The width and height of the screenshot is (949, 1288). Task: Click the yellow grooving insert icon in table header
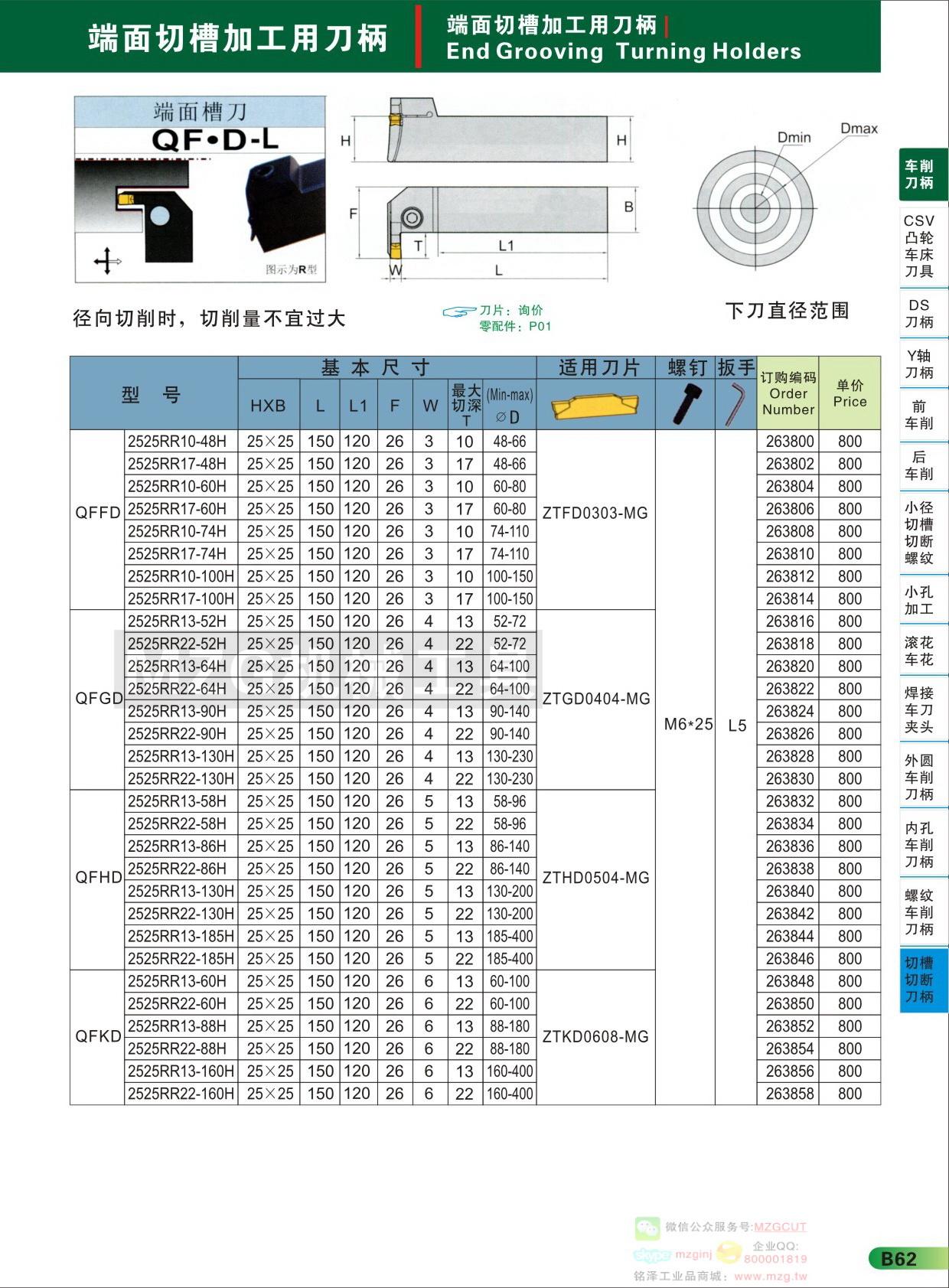(595, 405)
